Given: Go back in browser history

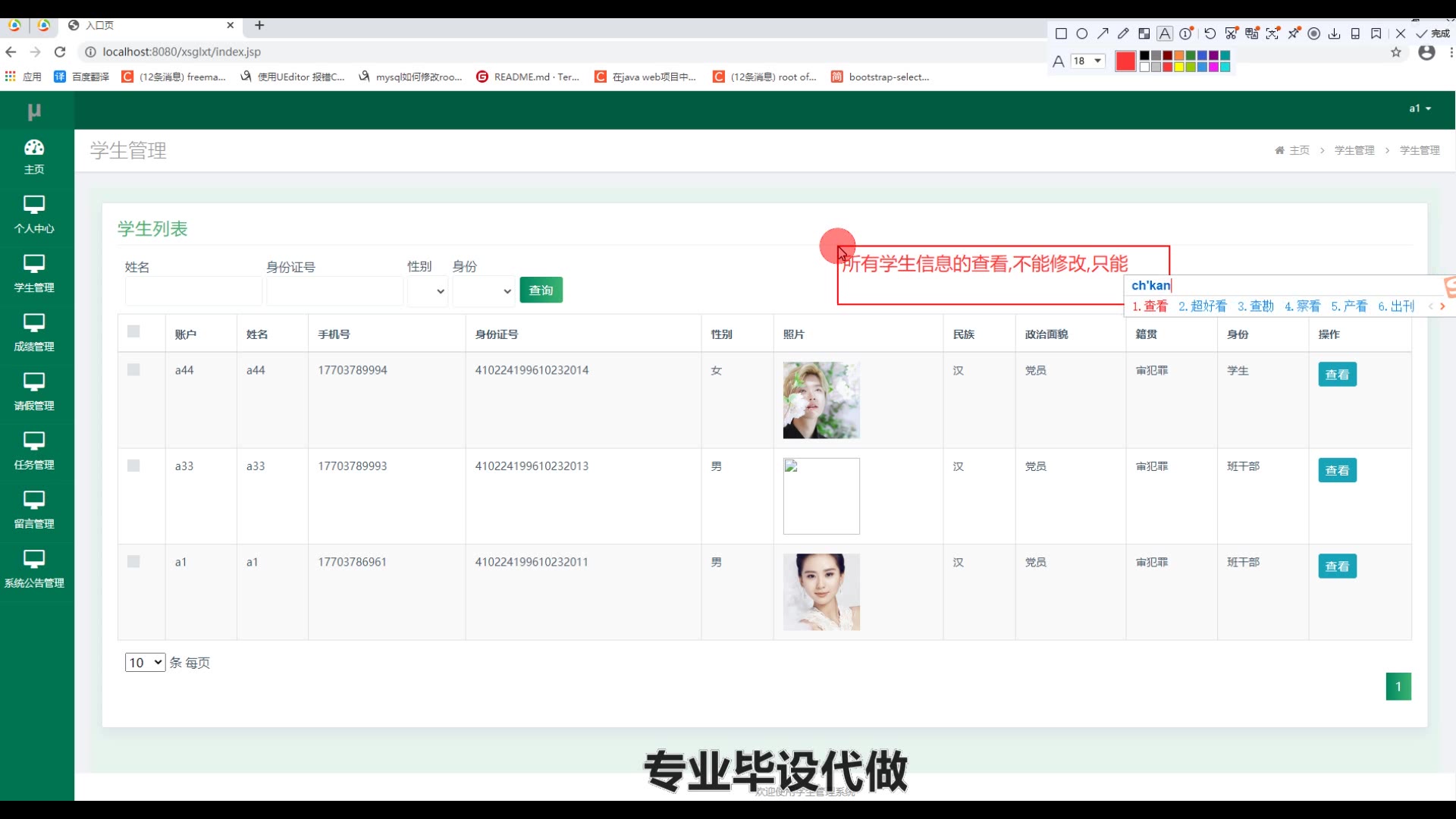Looking at the screenshot, I should pyautogui.click(x=11, y=52).
